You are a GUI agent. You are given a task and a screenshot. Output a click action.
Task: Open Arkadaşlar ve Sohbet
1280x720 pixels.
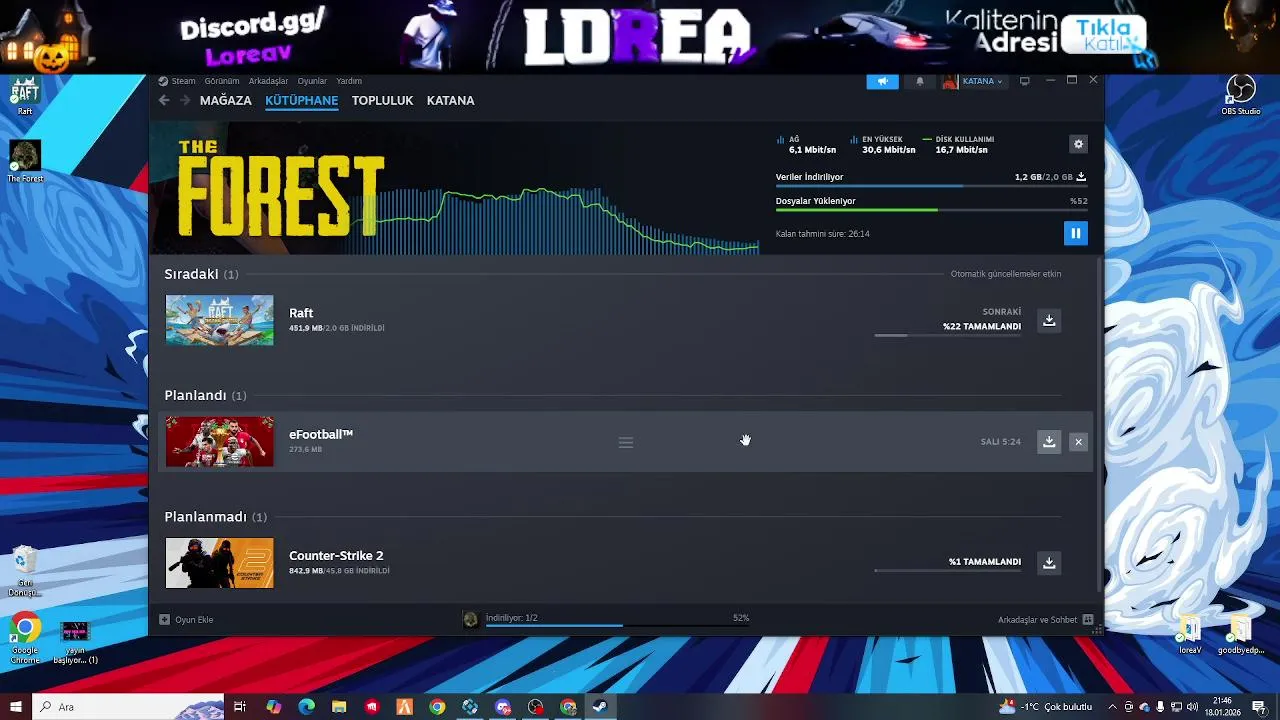pos(1045,620)
